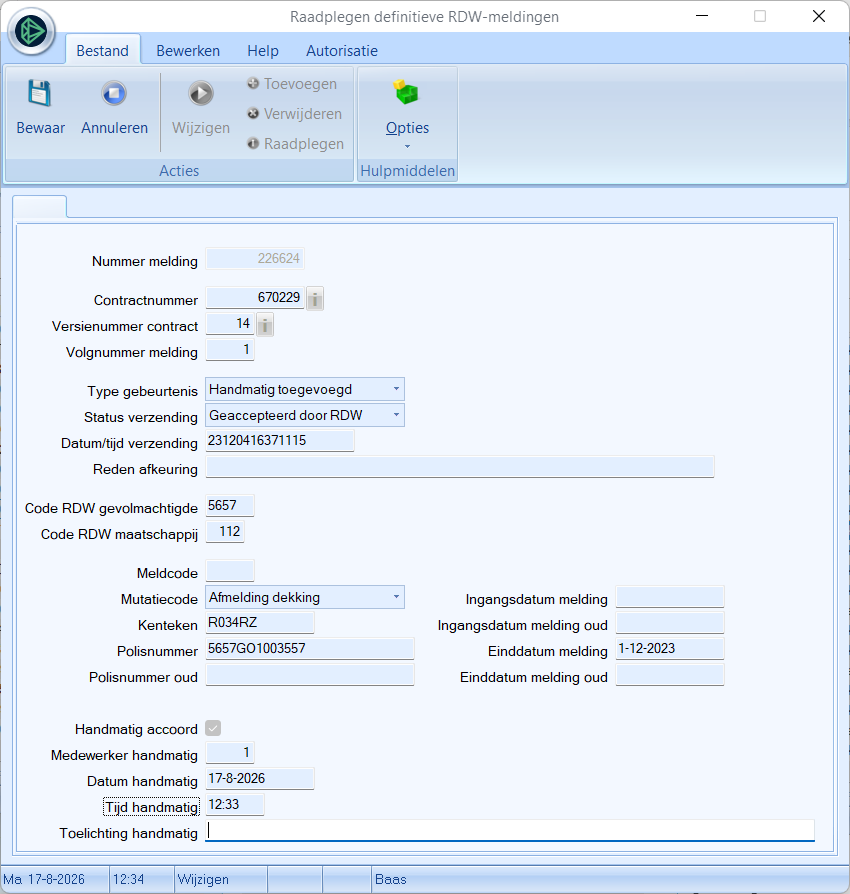Screen dimensions: 850x894
Task: Click the Raadplegen label text
Action: 304,144
